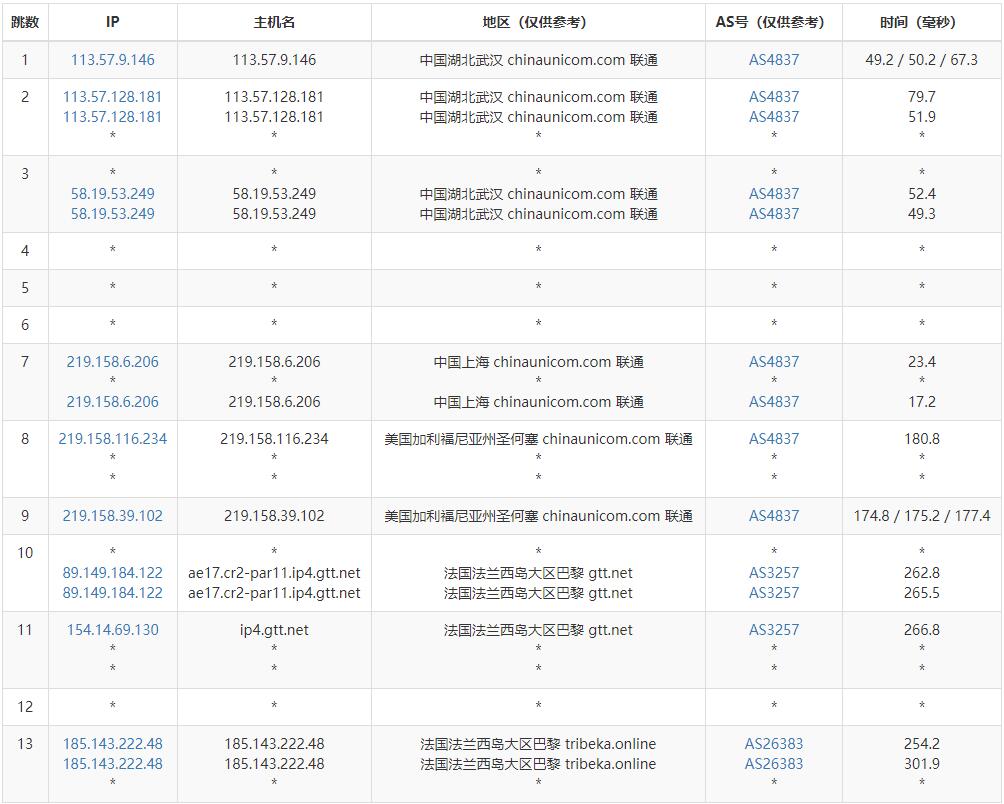Select the 265.5 time value

921,593
